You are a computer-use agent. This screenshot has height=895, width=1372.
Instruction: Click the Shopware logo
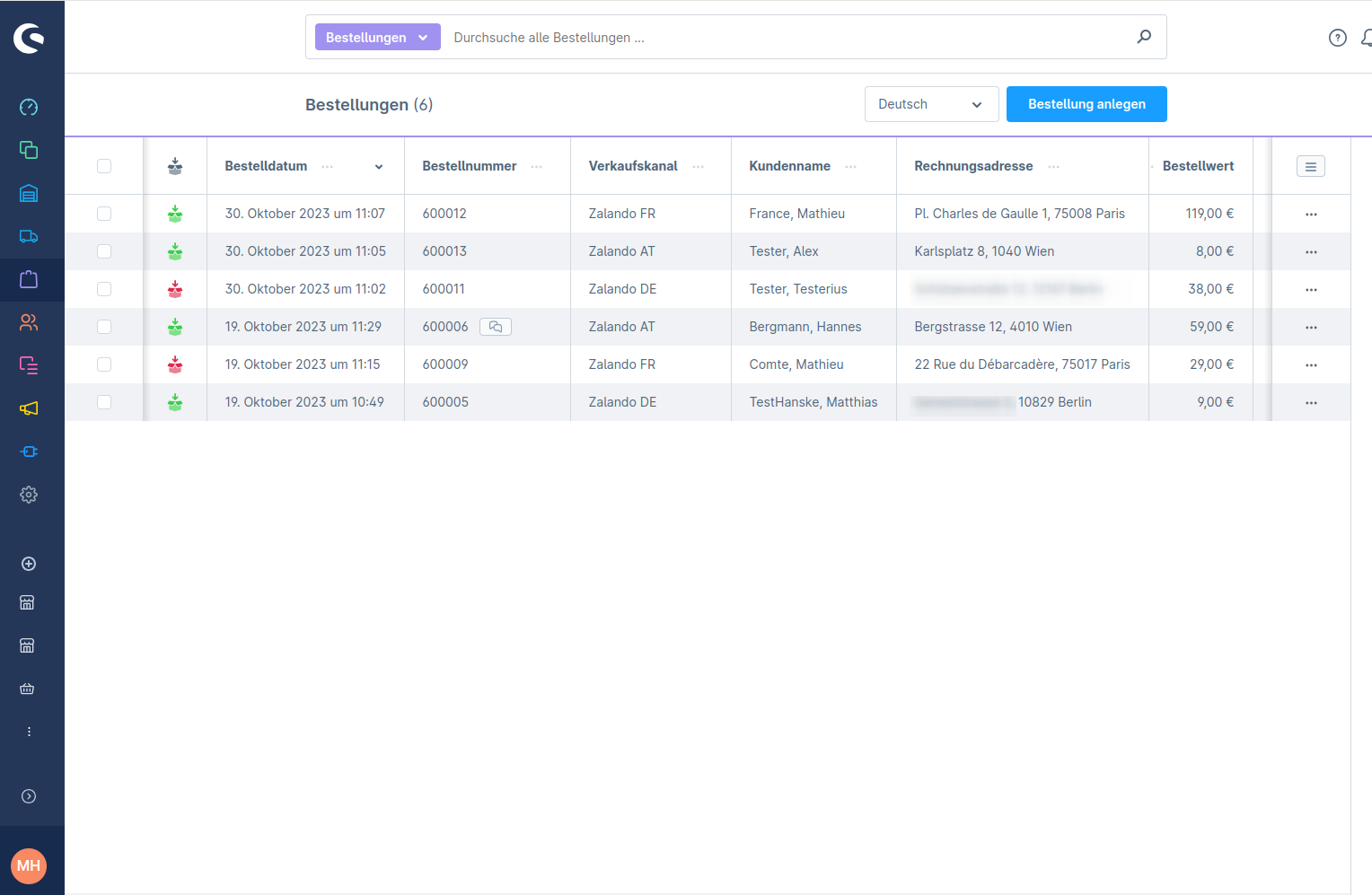[x=29, y=38]
